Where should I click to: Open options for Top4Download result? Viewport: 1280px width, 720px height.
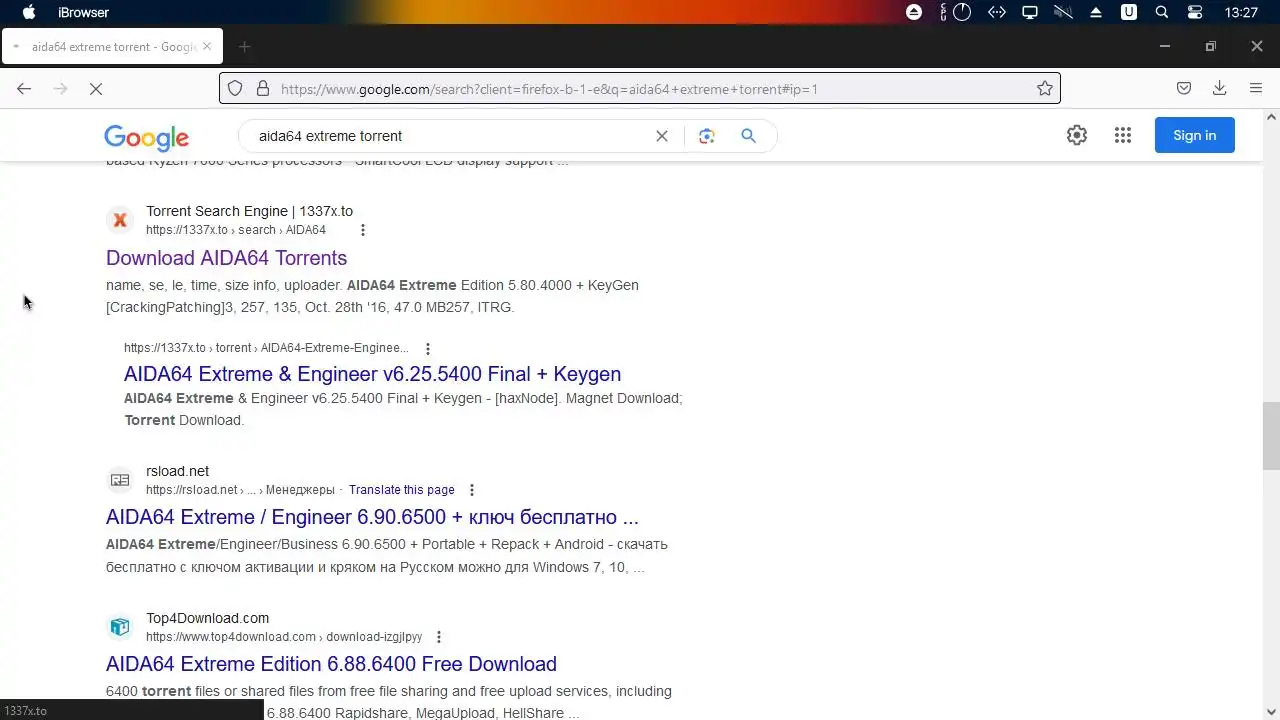coord(438,637)
